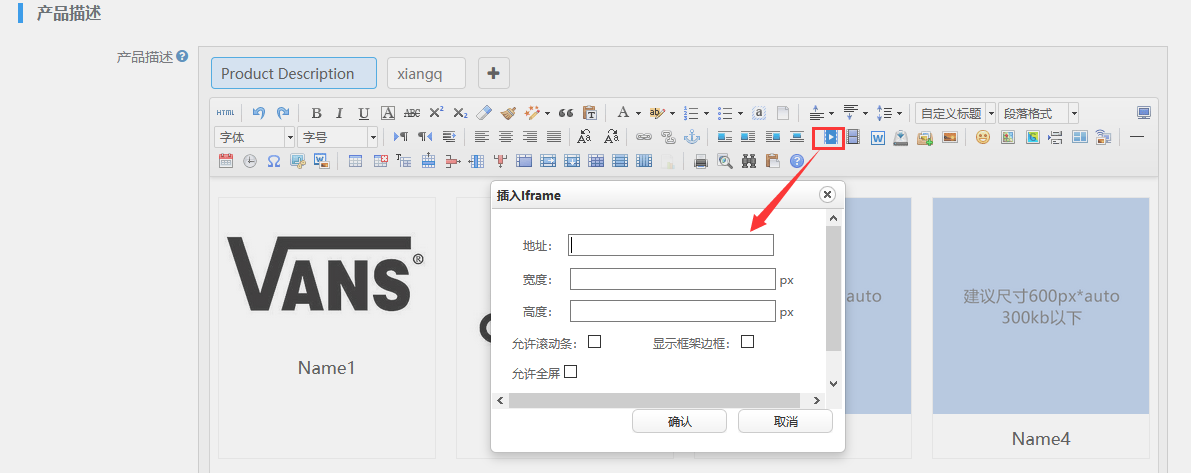Click the 地址 address input field
This screenshot has width=1191, height=473.
tap(671, 245)
